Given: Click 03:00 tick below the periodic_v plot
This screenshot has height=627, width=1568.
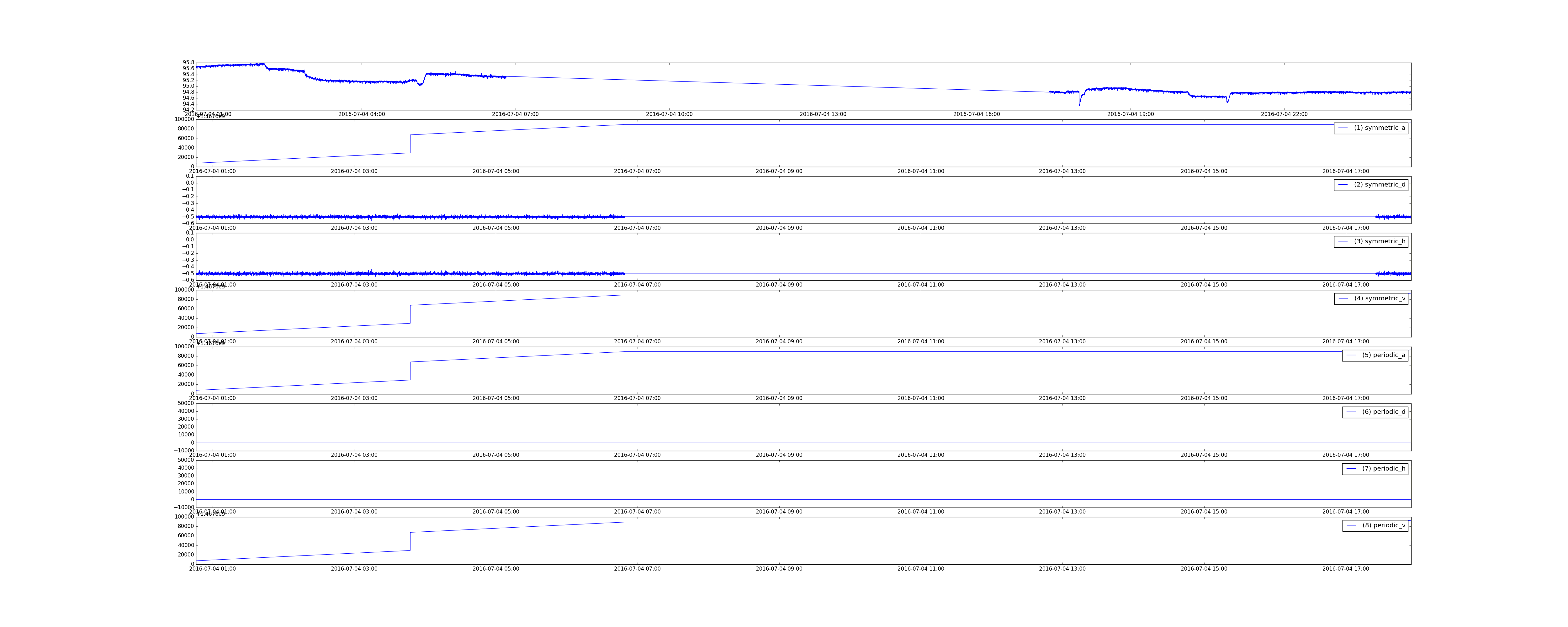Looking at the screenshot, I should (354, 569).
